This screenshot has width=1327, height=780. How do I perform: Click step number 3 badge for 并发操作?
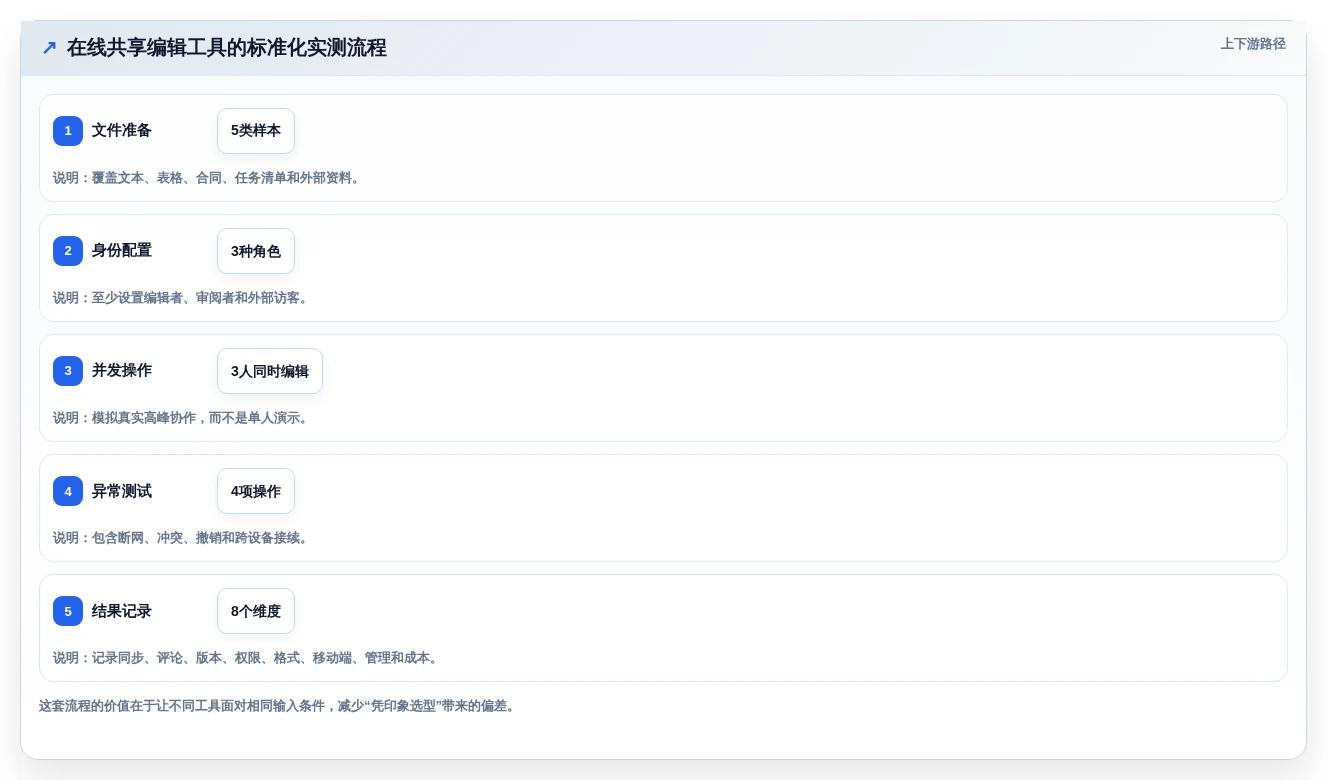tap(68, 371)
